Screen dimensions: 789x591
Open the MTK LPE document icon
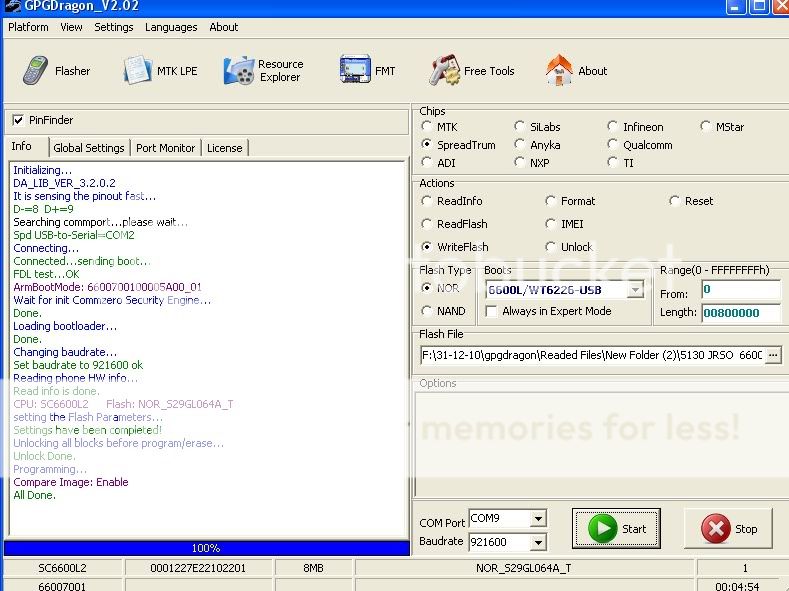click(137, 70)
